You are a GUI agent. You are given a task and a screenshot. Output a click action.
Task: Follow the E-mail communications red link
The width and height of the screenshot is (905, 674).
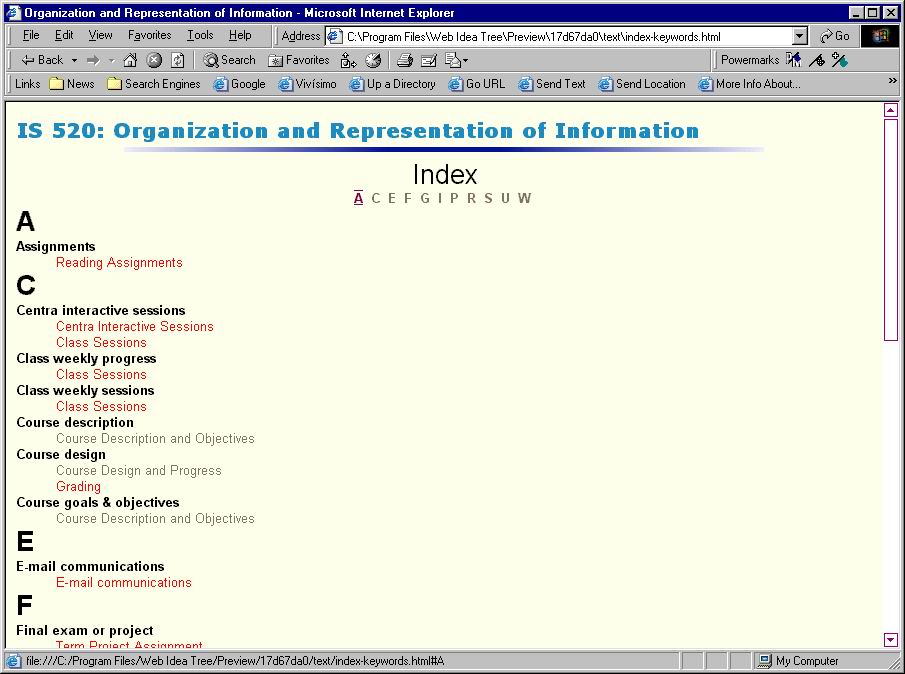[123, 583]
